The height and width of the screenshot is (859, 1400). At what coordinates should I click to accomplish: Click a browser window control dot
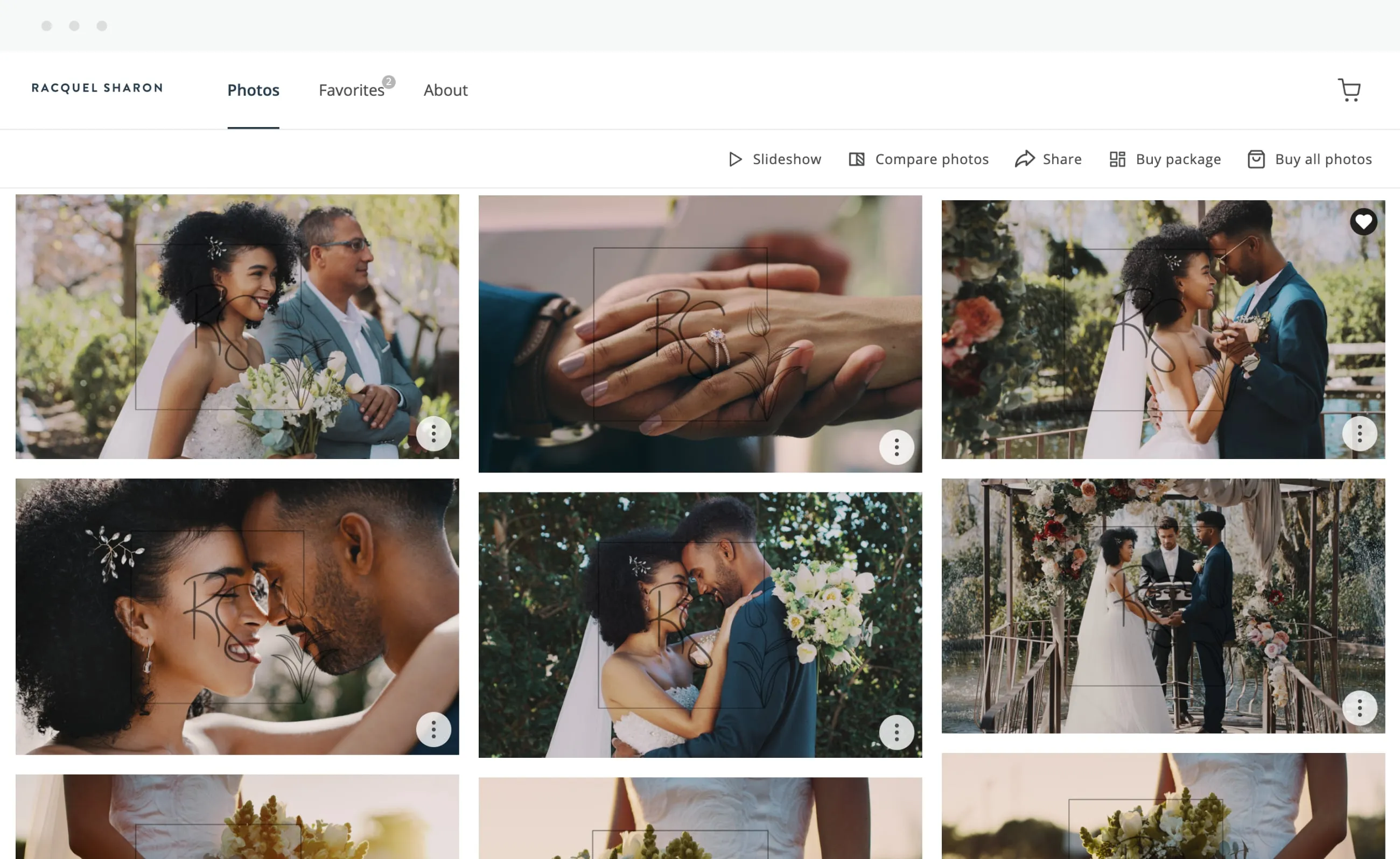tap(47, 26)
